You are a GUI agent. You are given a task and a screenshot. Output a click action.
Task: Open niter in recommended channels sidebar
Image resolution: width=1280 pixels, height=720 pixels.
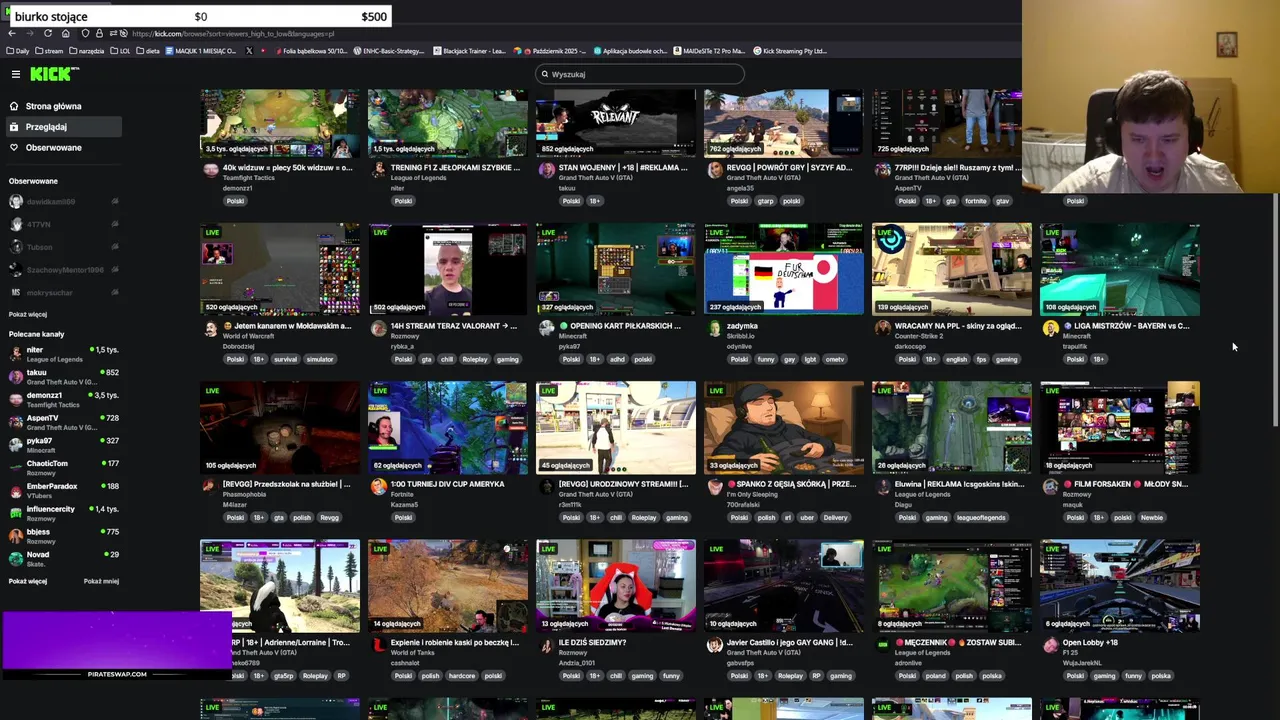(x=63, y=354)
